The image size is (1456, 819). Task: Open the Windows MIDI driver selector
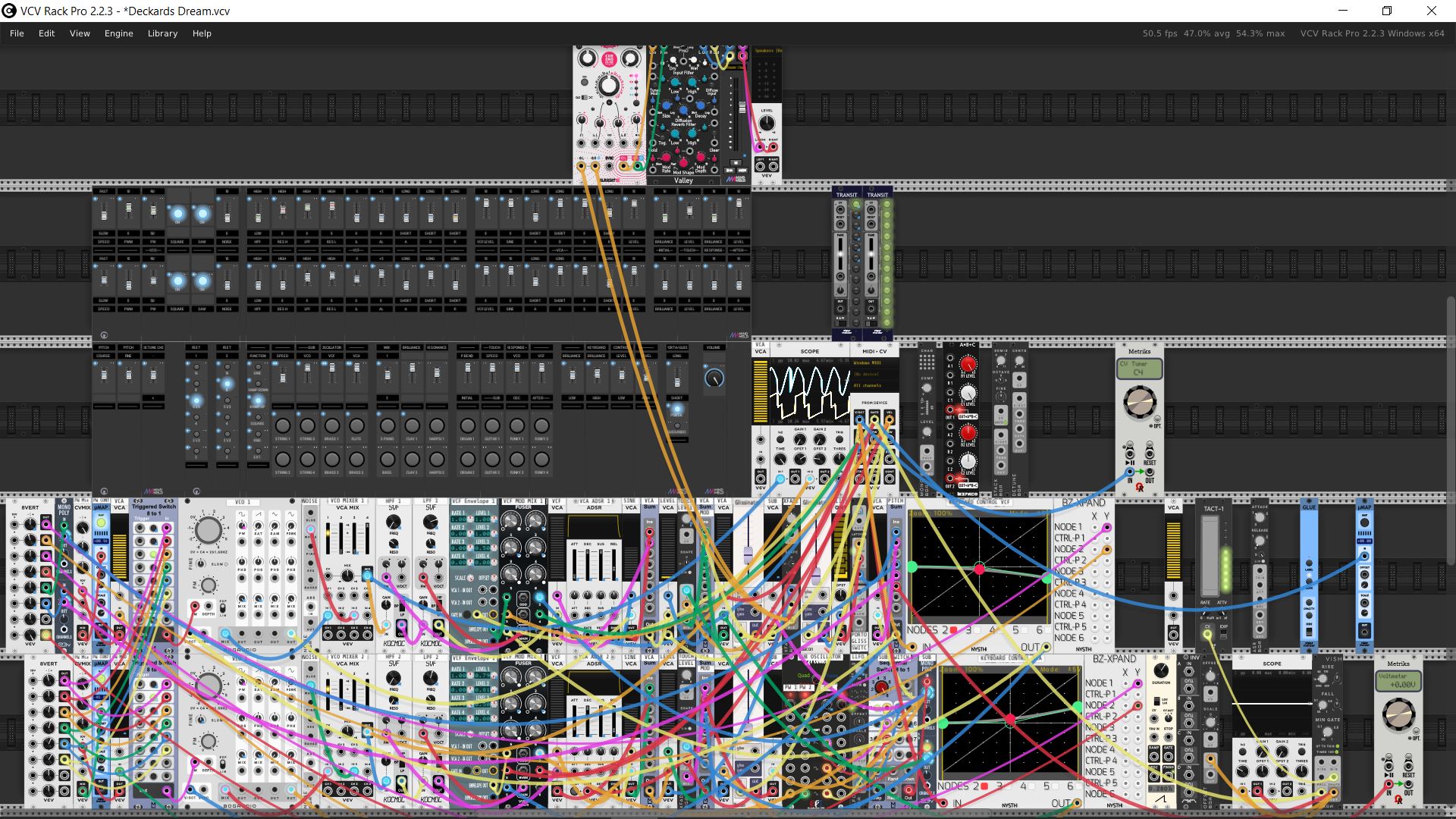click(874, 362)
